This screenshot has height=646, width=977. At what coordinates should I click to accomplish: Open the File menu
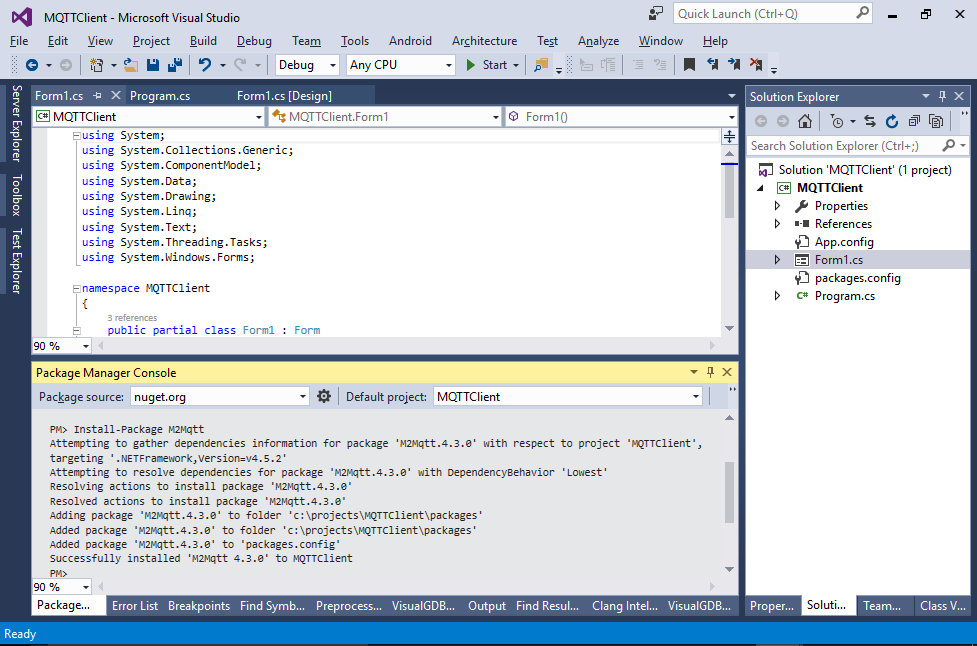click(x=19, y=40)
